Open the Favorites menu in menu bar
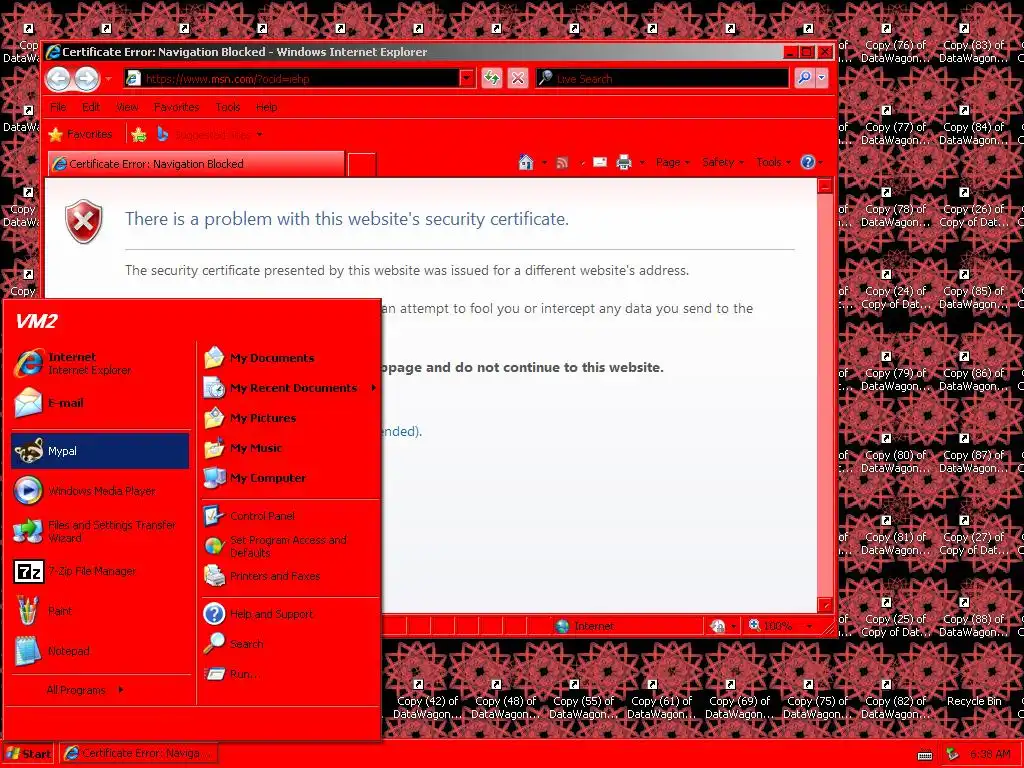Screen dimensions: 1024x768 pyautogui.click(x=176, y=107)
